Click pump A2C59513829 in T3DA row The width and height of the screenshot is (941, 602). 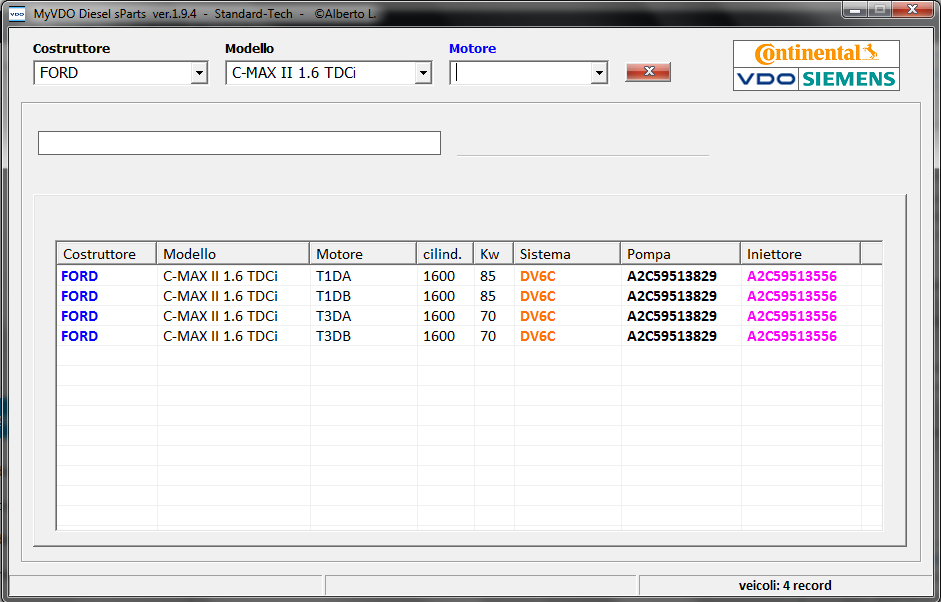click(672, 316)
